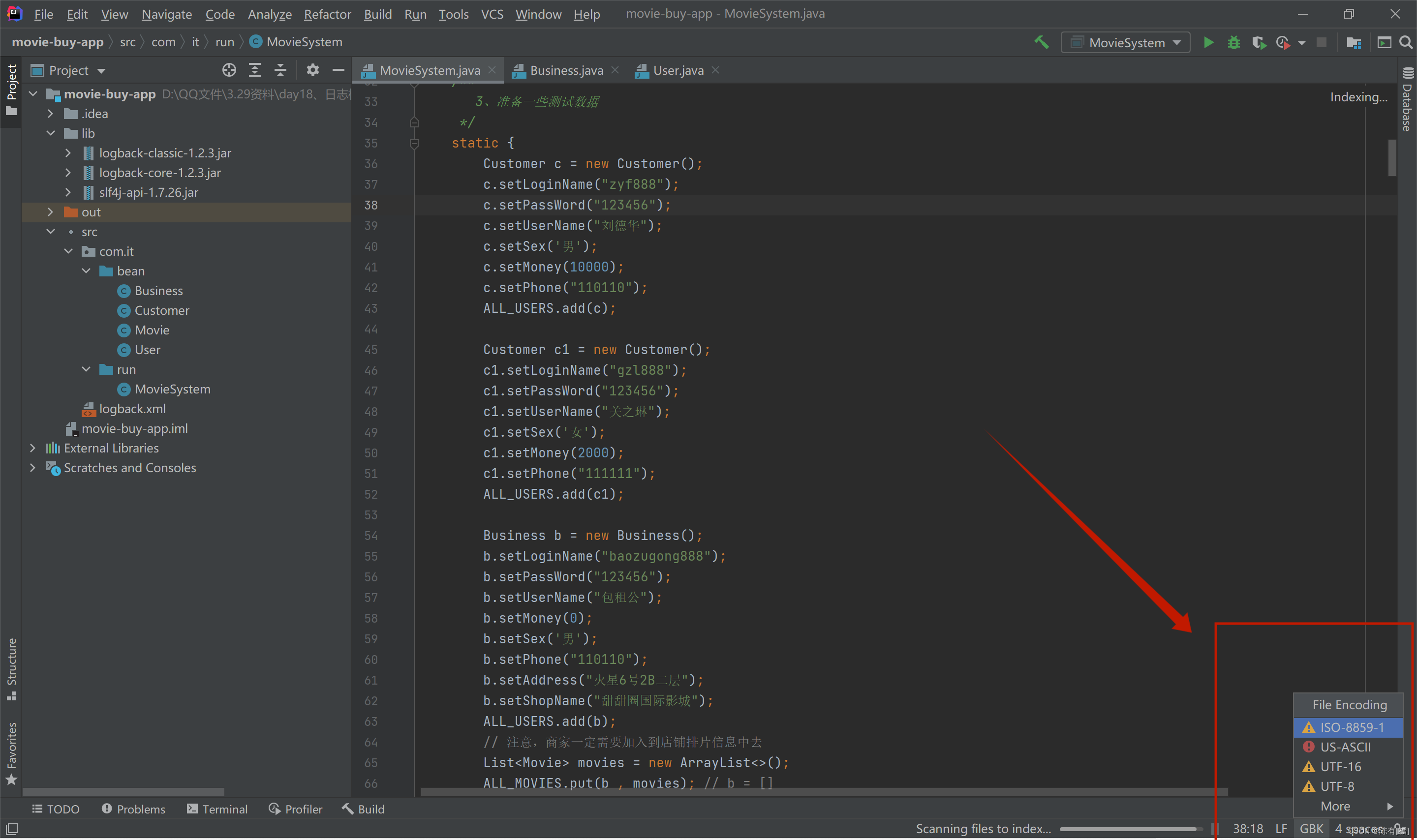This screenshot has height=840, width=1417.
Task: Expand the out folder
Action: pyautogui.click(x=50, y=212)
